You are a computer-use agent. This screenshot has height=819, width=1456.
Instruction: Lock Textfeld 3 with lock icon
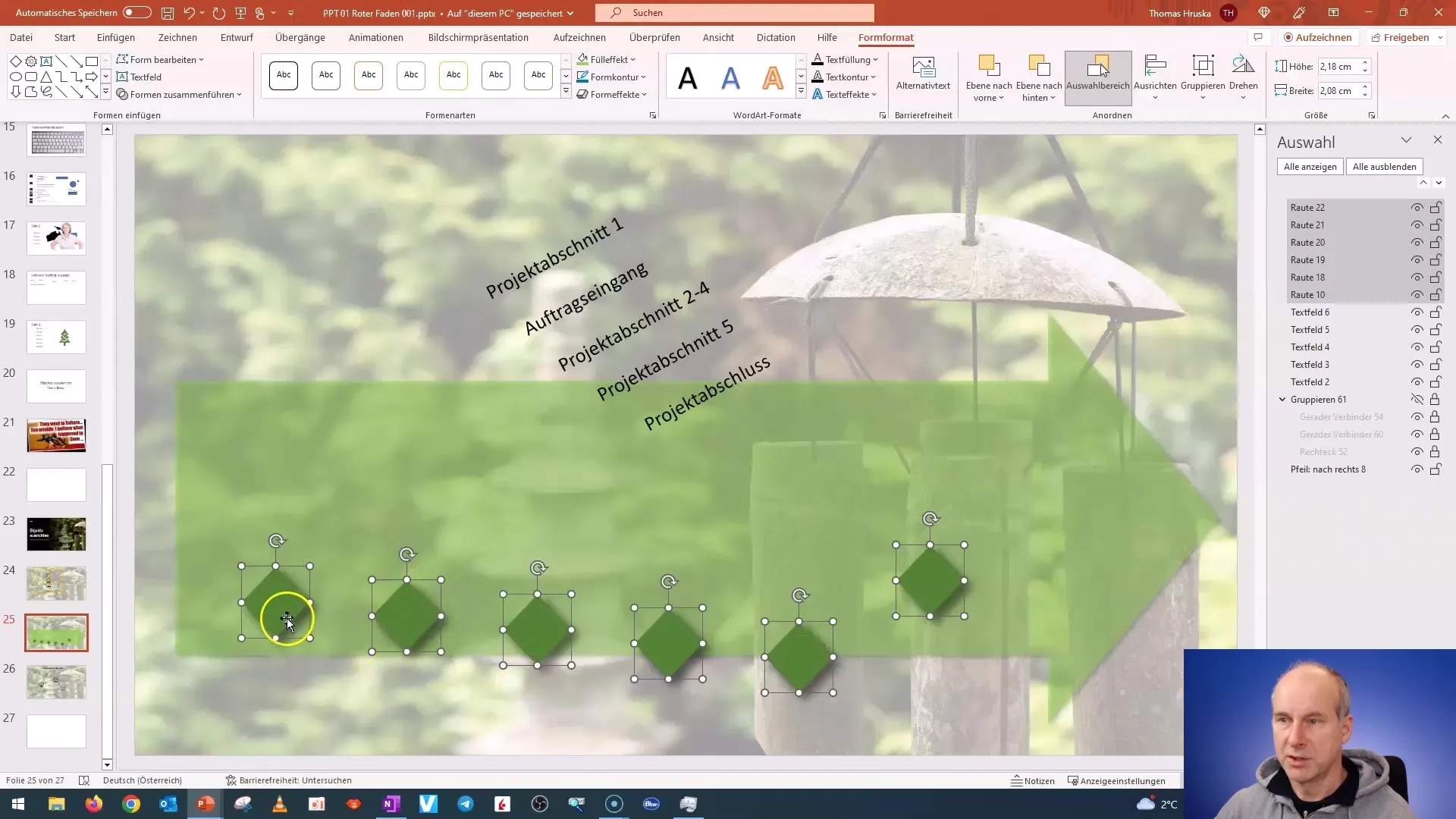click(x=1436, y=365)
